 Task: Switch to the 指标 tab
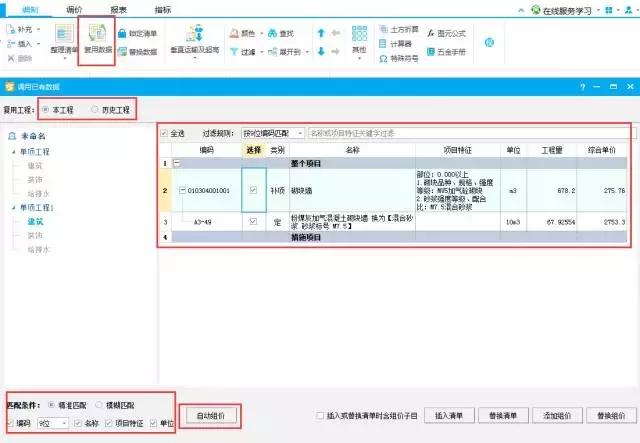[163, 8]
